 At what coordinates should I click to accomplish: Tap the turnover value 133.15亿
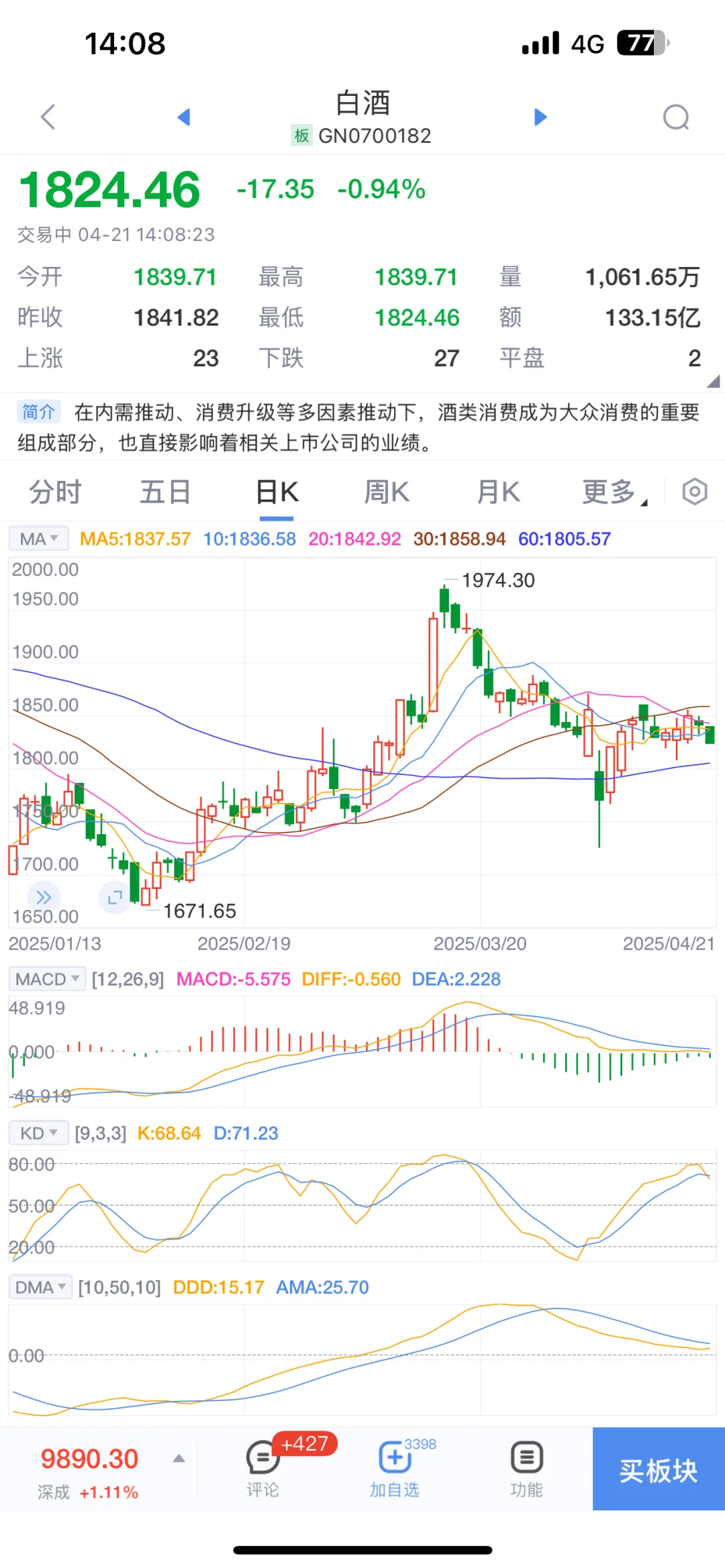pyautogui.click(x=653, y=317)
